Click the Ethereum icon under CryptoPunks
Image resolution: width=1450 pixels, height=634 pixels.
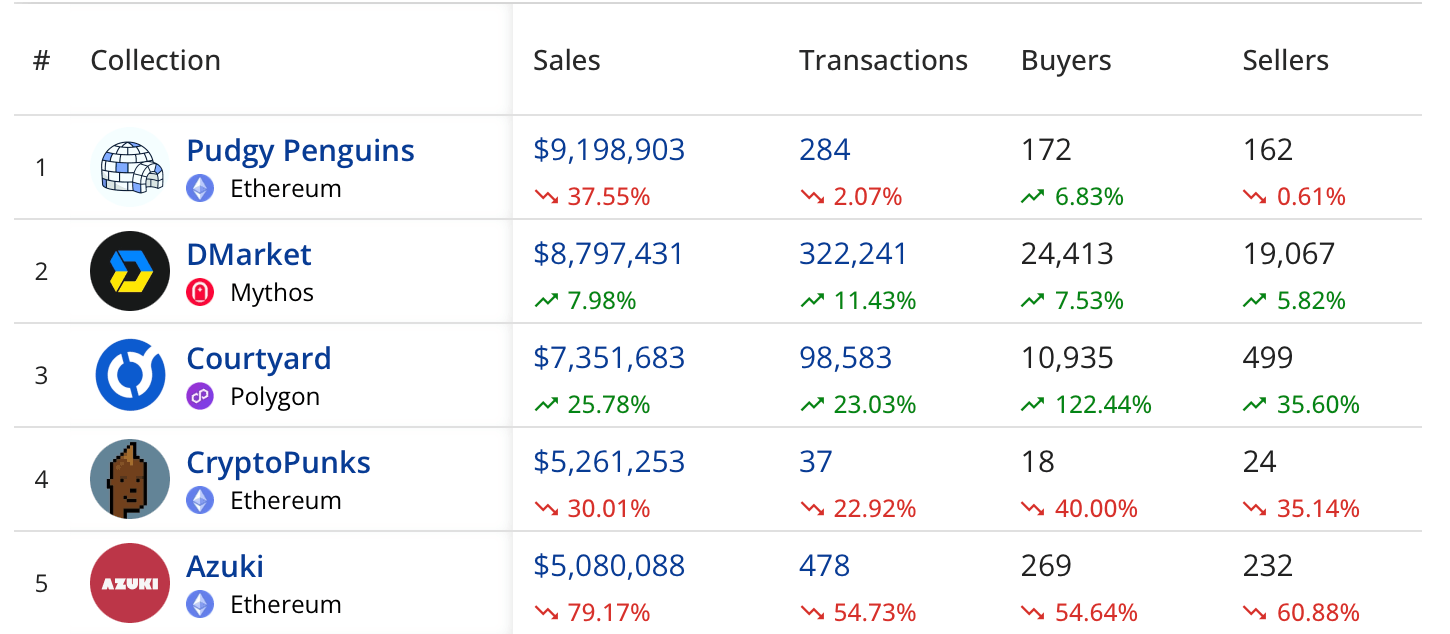pos(200,501)
